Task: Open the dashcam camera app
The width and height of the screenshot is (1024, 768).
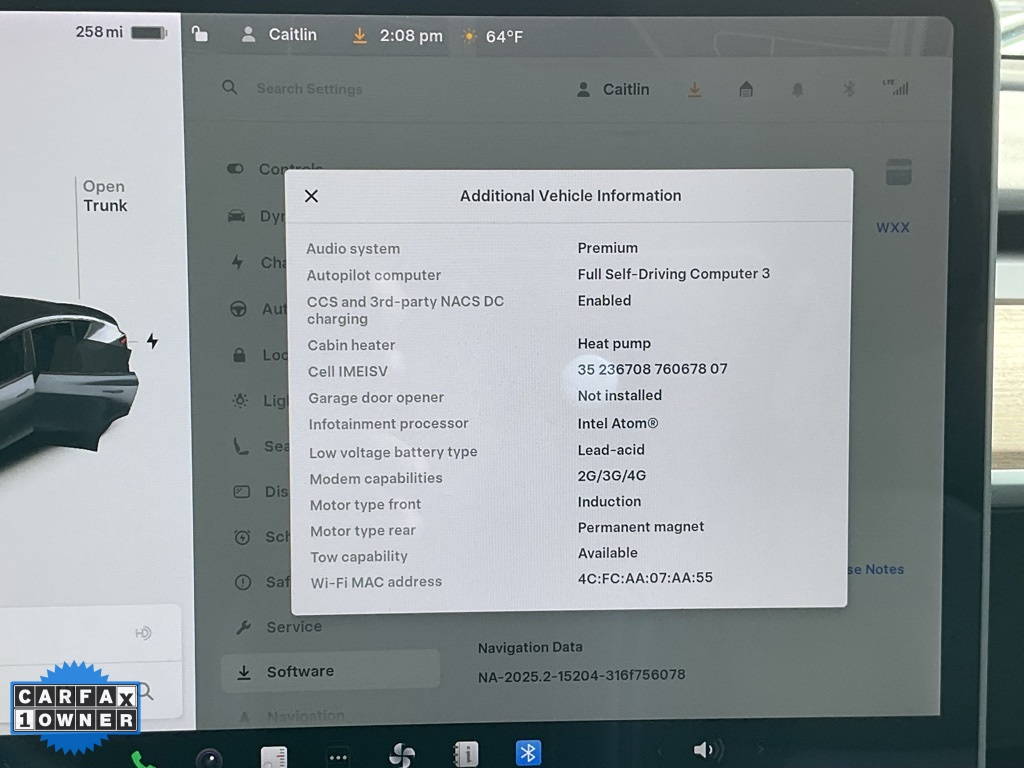Action: coord(209,758)
